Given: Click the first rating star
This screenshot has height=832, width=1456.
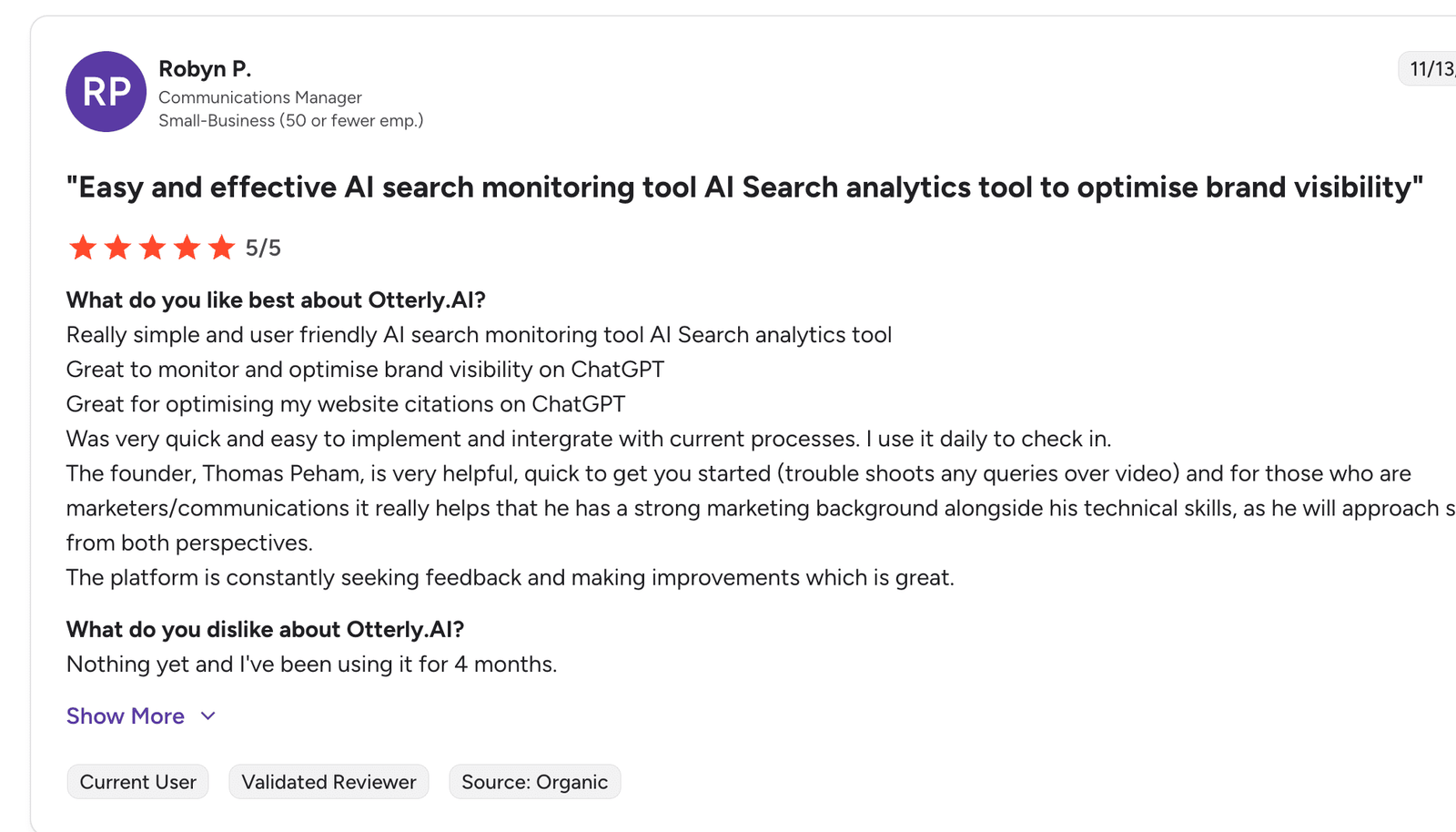Looking at the screenshot, I should [x=83, y=248].
